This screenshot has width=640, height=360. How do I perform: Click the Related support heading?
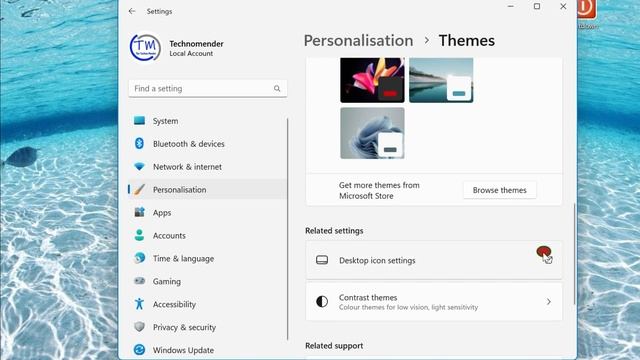tap(334, 346)
